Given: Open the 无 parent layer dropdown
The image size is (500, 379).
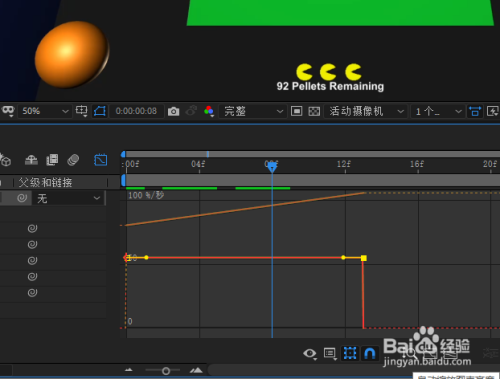Looking at the screenshot, I should 69,198.
